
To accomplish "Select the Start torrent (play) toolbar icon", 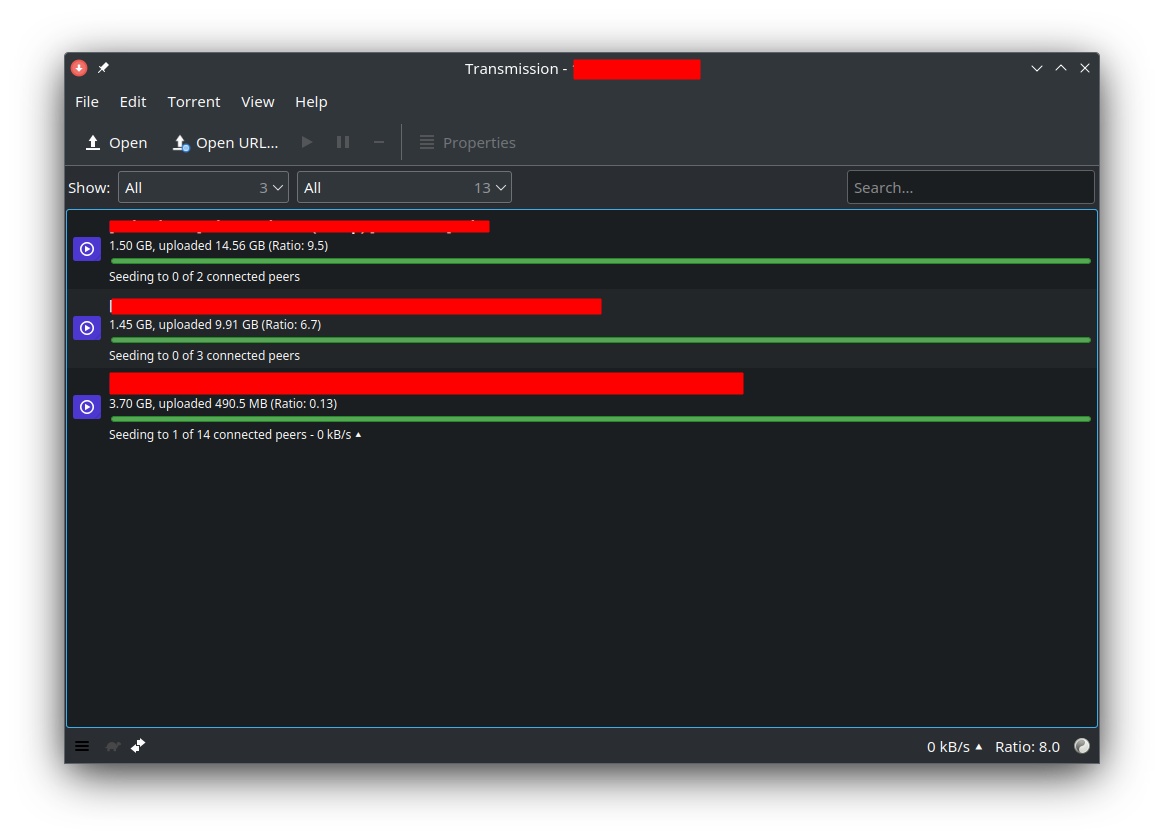I will 306,142.
